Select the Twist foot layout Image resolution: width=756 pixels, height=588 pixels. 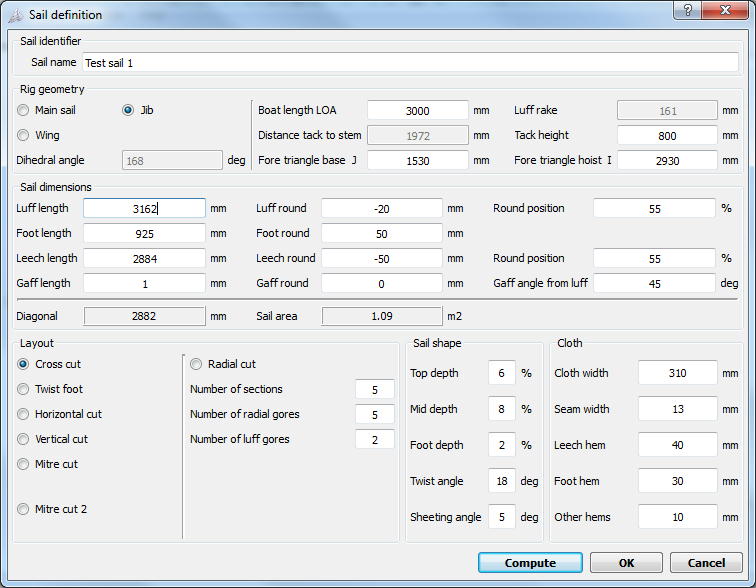(23, 389)
